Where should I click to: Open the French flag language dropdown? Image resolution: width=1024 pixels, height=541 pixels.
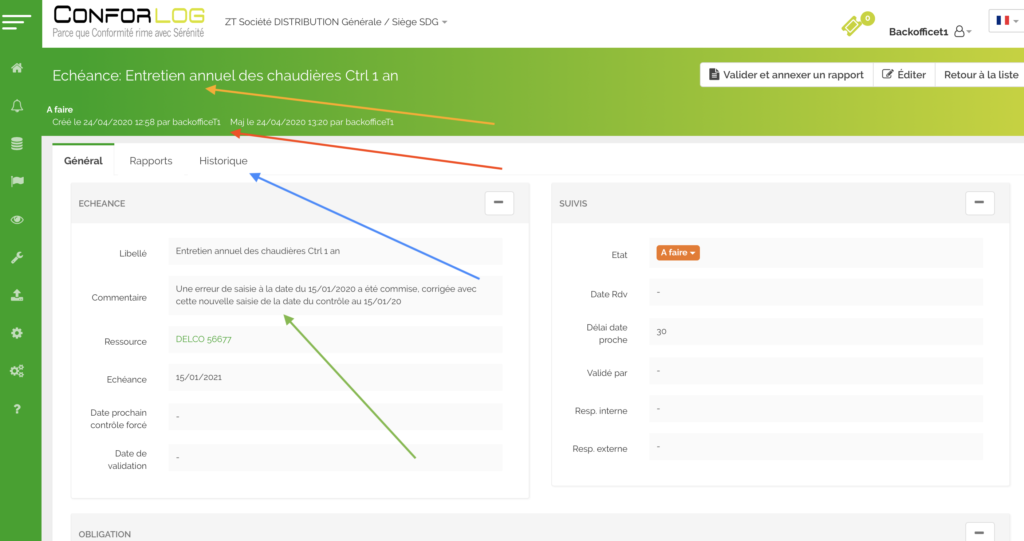1004,21
